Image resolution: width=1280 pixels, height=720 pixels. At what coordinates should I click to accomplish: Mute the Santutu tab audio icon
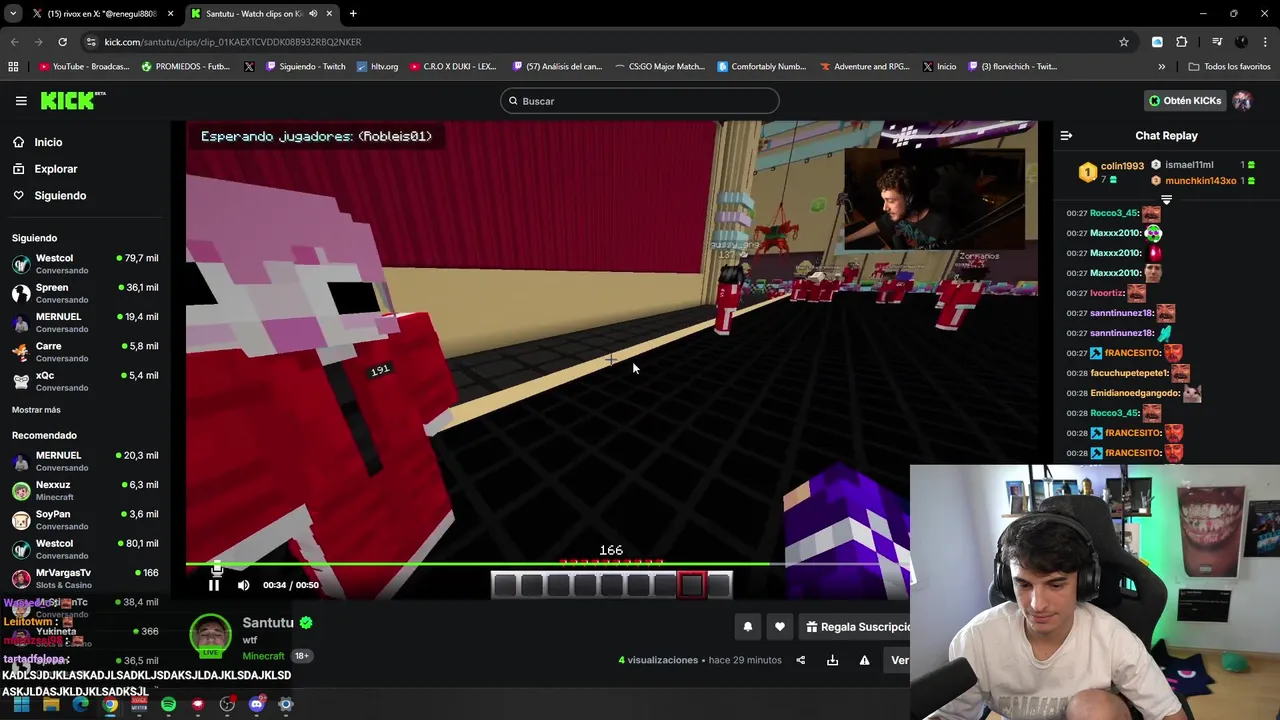coord(313,14)
